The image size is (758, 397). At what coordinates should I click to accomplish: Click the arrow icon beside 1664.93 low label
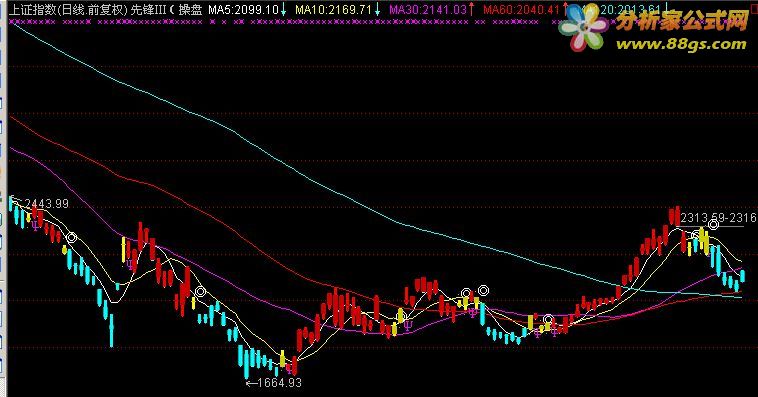(251, 383)
